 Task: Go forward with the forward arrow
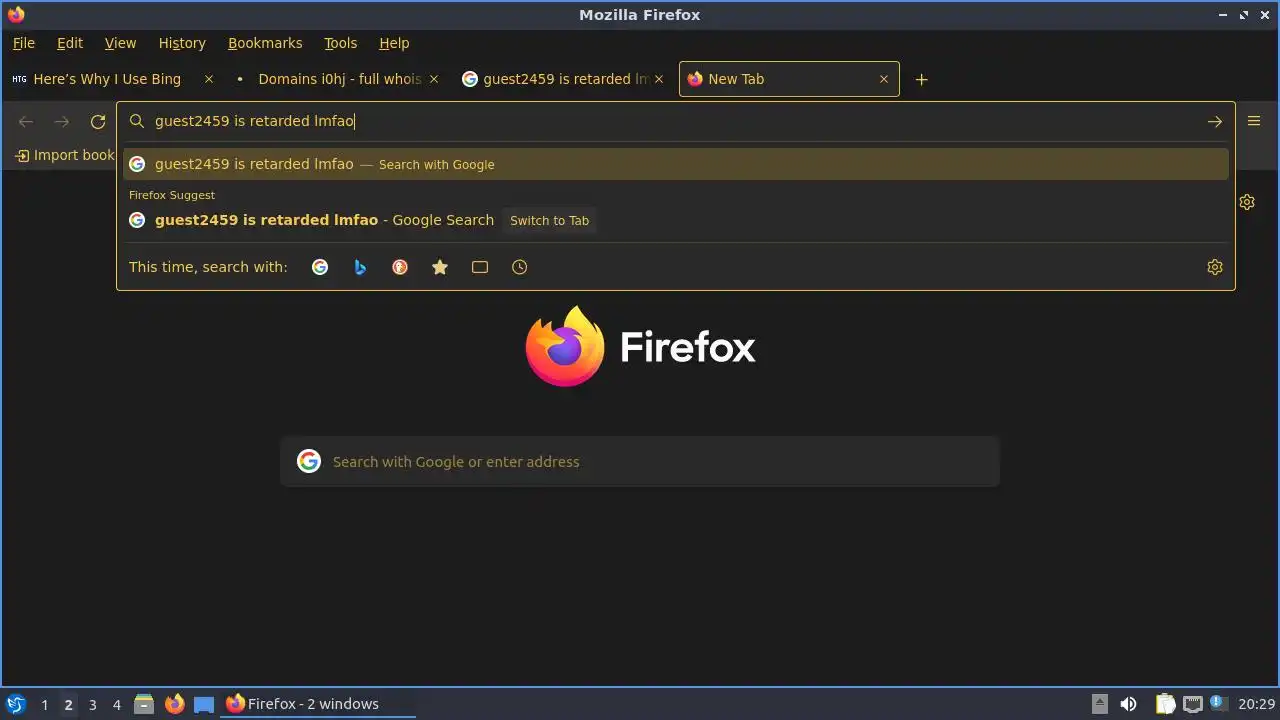[x=62, y=121]
